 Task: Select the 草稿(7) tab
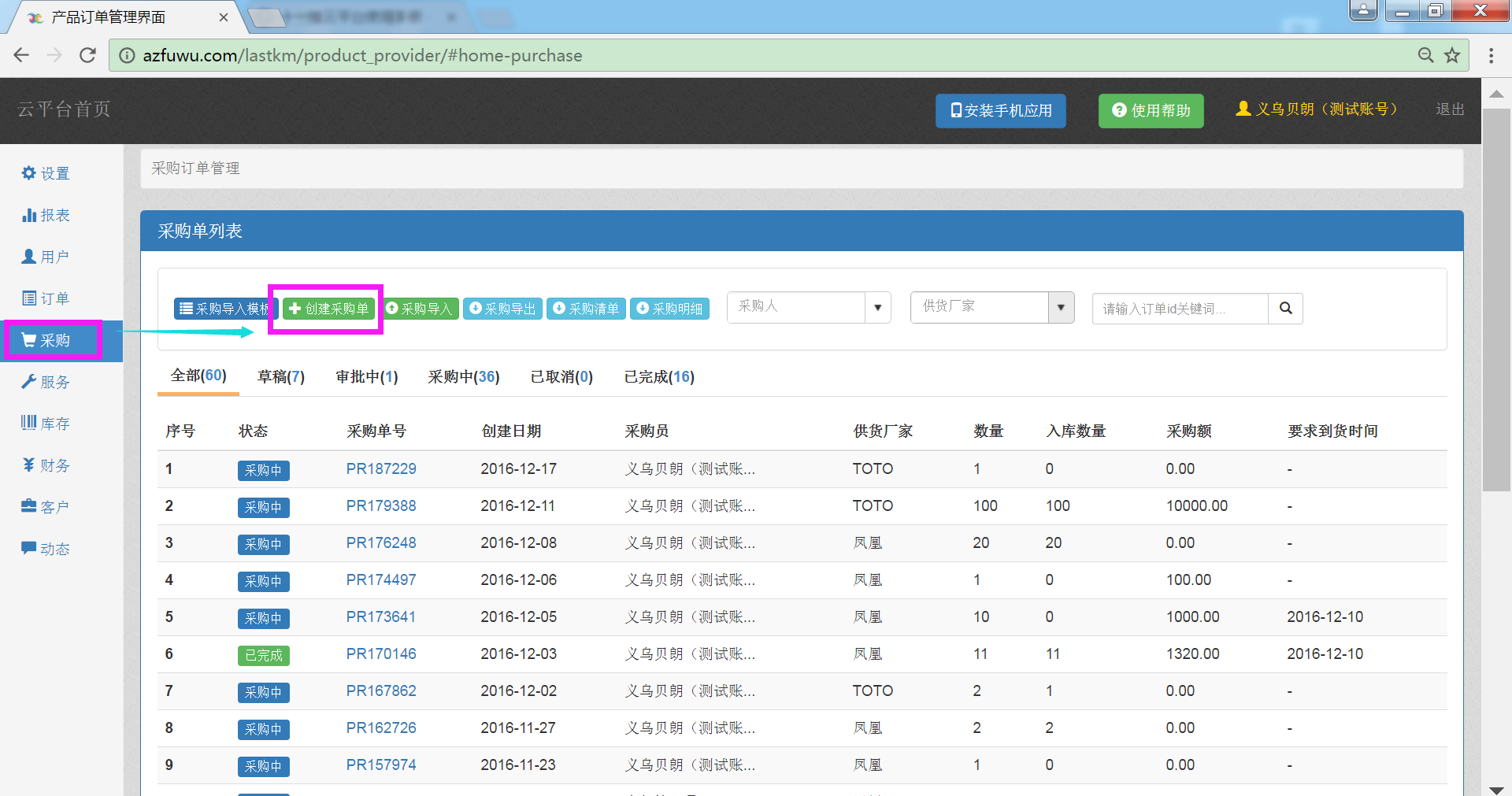tap(281, 377)
